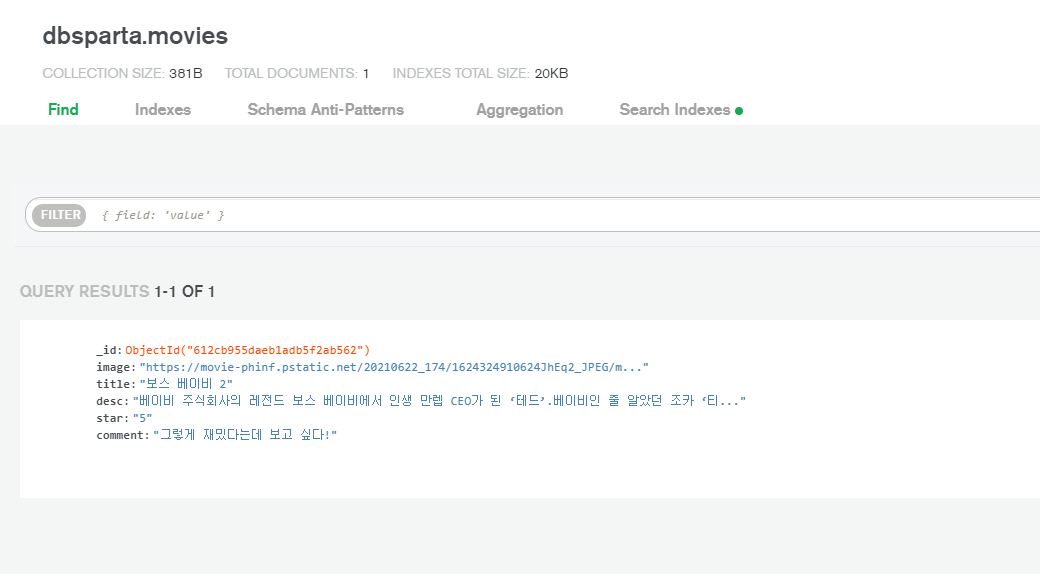Click the green dot beside Search Indexes
Image resolution: width=1040 pixels, height=586 pixels.
point(739,111)
